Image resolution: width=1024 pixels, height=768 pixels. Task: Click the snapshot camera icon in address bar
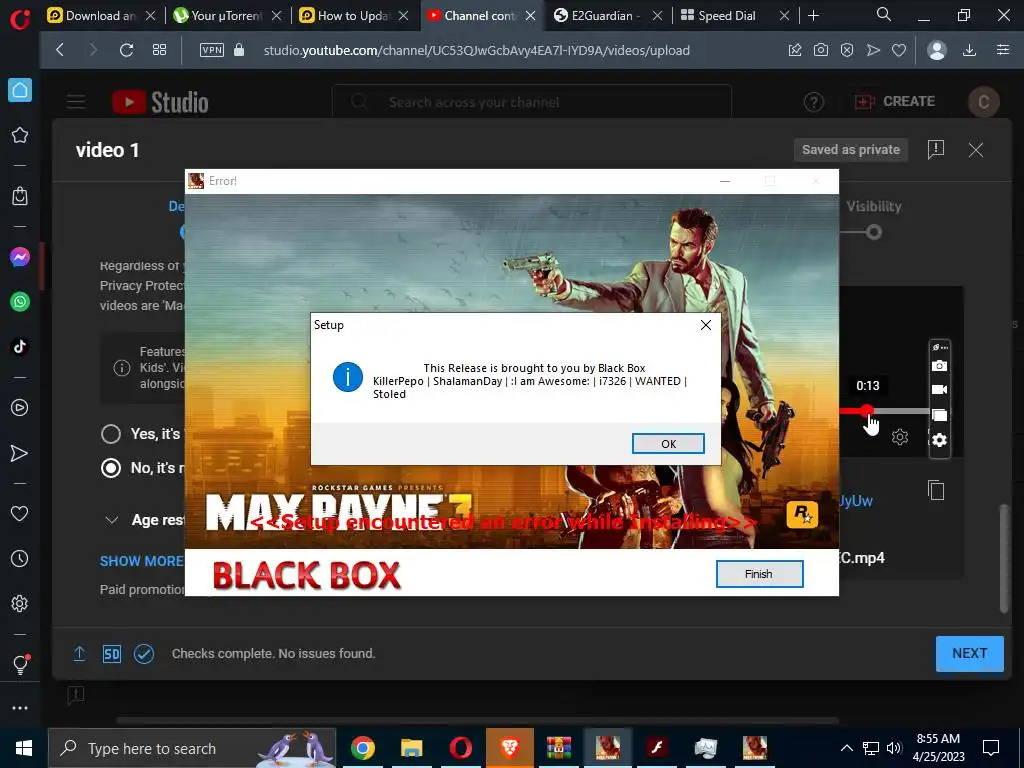(x=821, y=50)
